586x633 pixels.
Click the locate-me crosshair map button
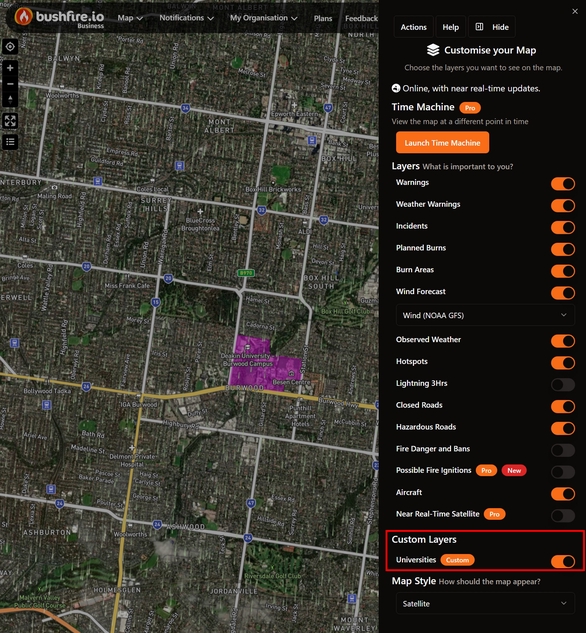tap(10, 47)
